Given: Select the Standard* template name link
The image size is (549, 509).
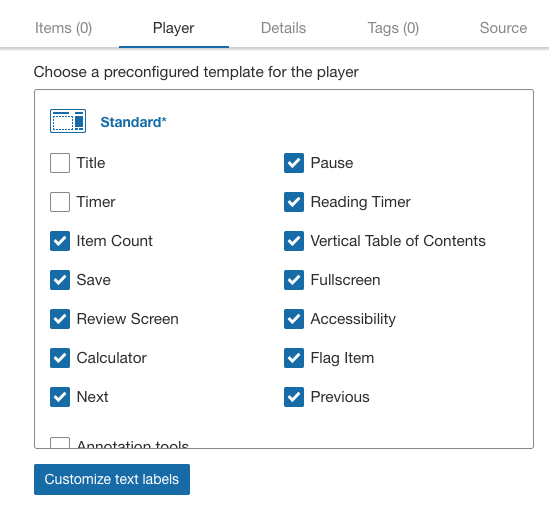Looking at the screenshot, I should pos(133,122).
